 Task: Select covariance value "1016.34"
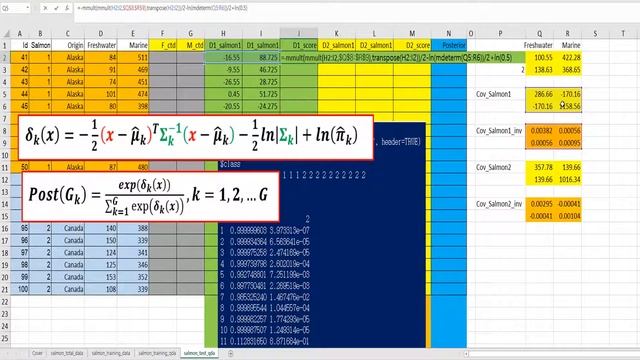tap(568, 179)
